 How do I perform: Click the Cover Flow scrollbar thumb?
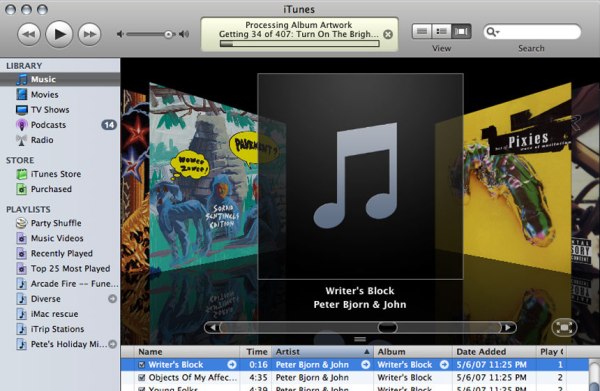pos(387,327)
